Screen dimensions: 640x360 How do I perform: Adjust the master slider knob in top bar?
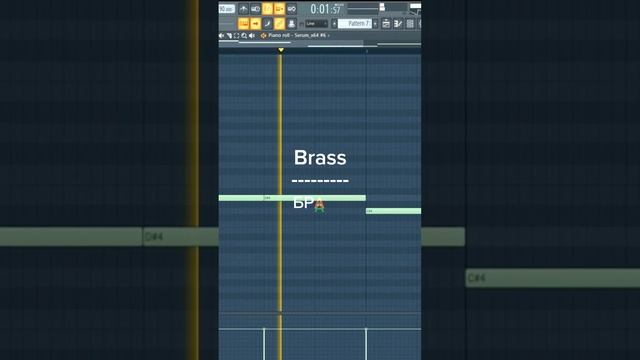point(382,7)
